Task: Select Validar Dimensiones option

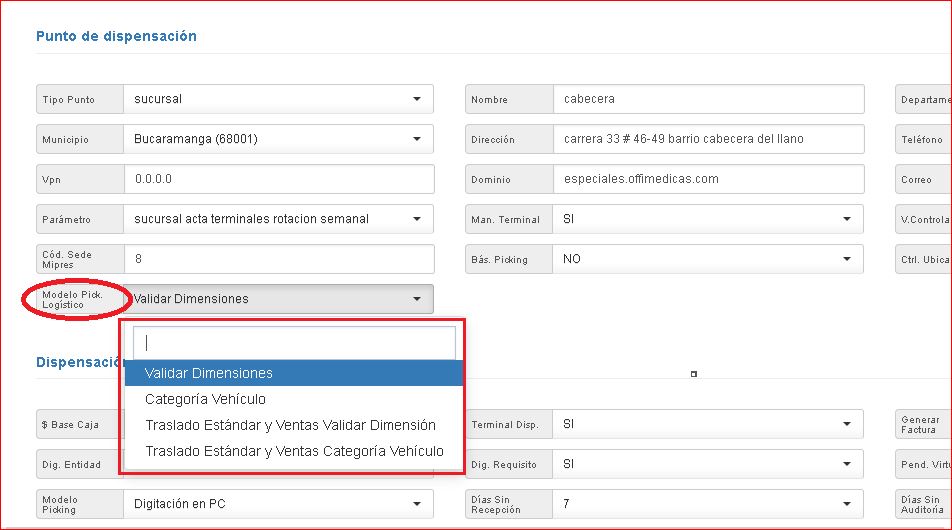Action: click(294, 373)
